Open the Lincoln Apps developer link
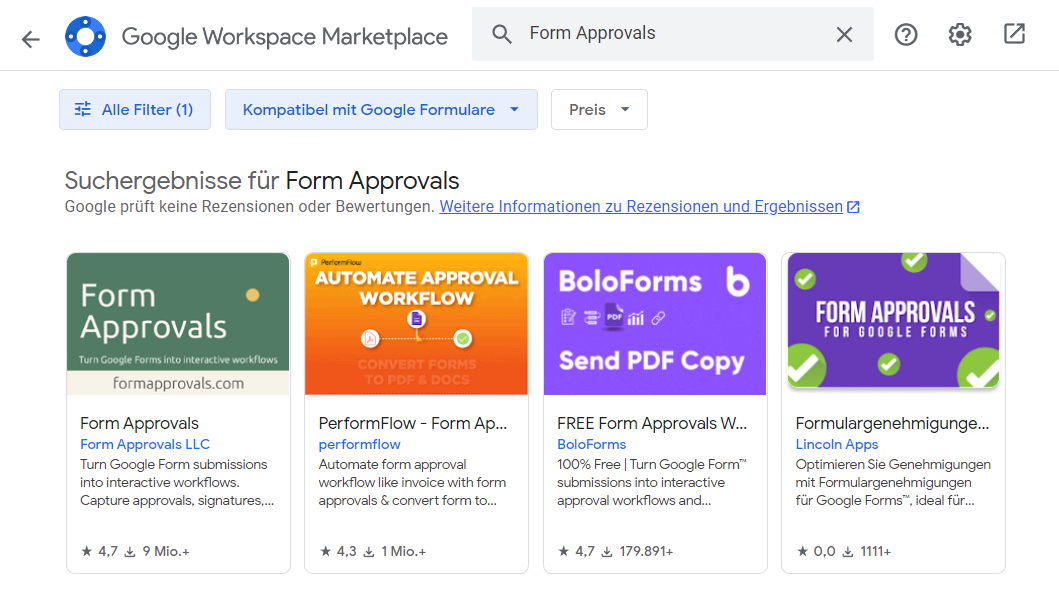The width and height of the screenshot is (1059, 592). coord(836,444)
